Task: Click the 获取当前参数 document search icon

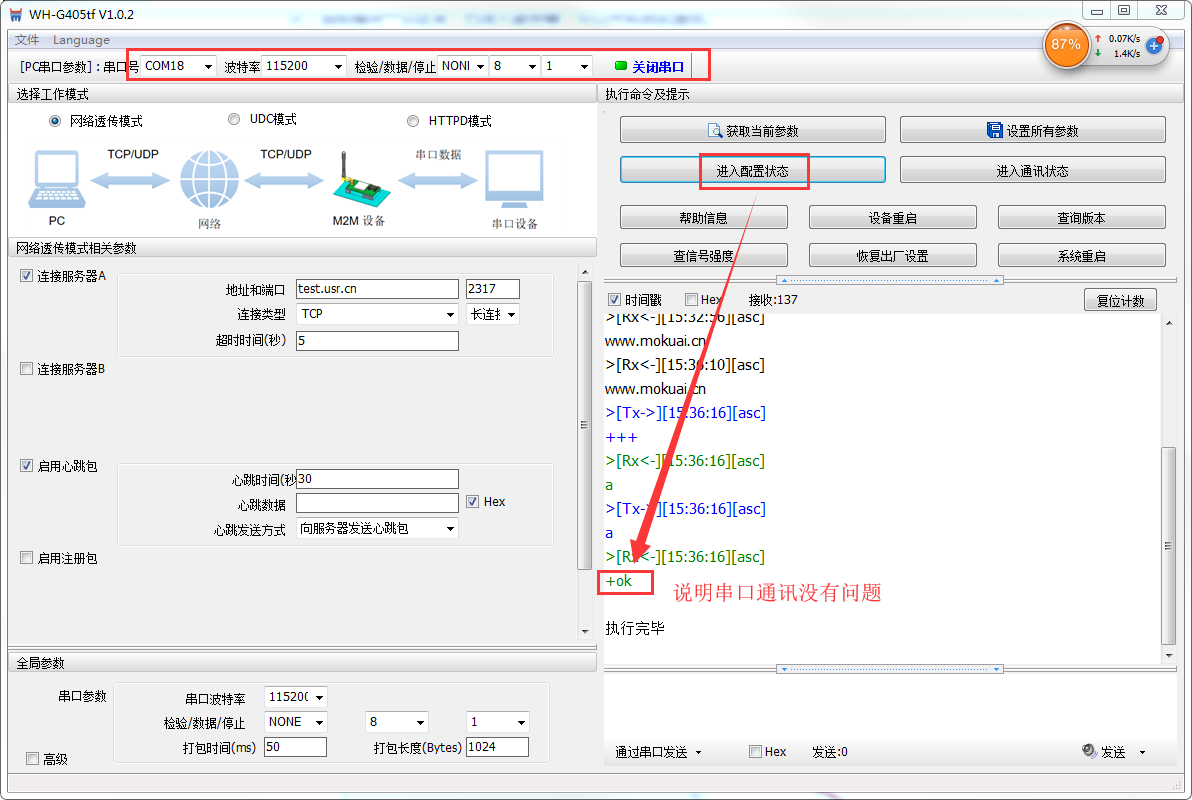Action: (x=715, y=131)
